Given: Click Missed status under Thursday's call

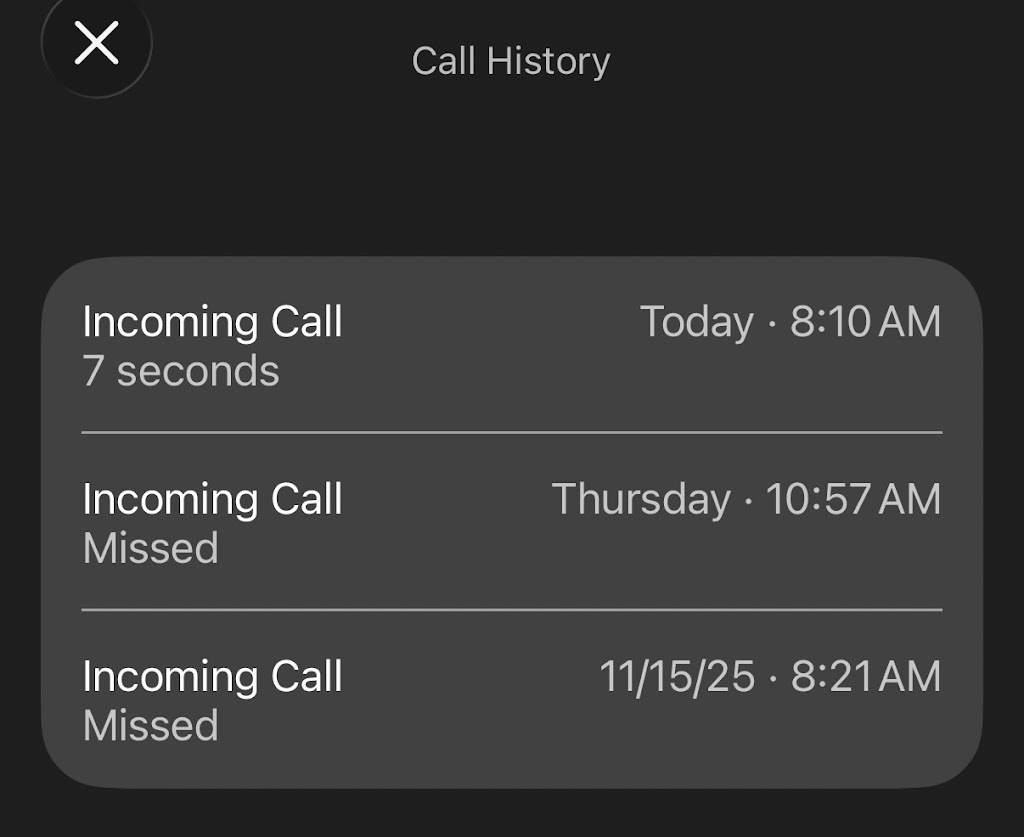Looking at the screenshot, I should click(150, 548).
